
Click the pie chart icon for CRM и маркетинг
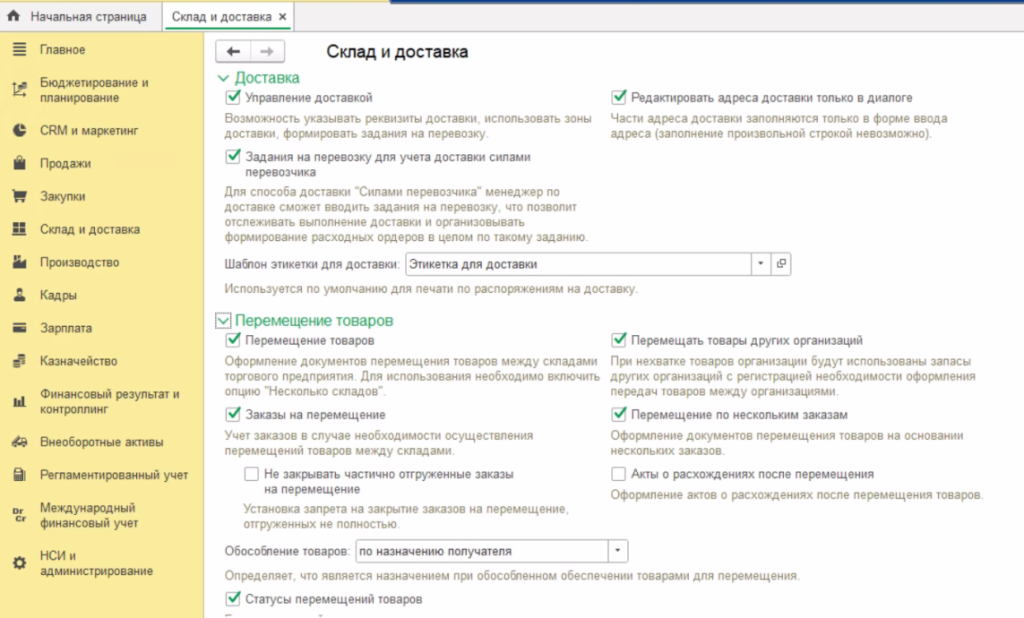(x=18, y=130)
